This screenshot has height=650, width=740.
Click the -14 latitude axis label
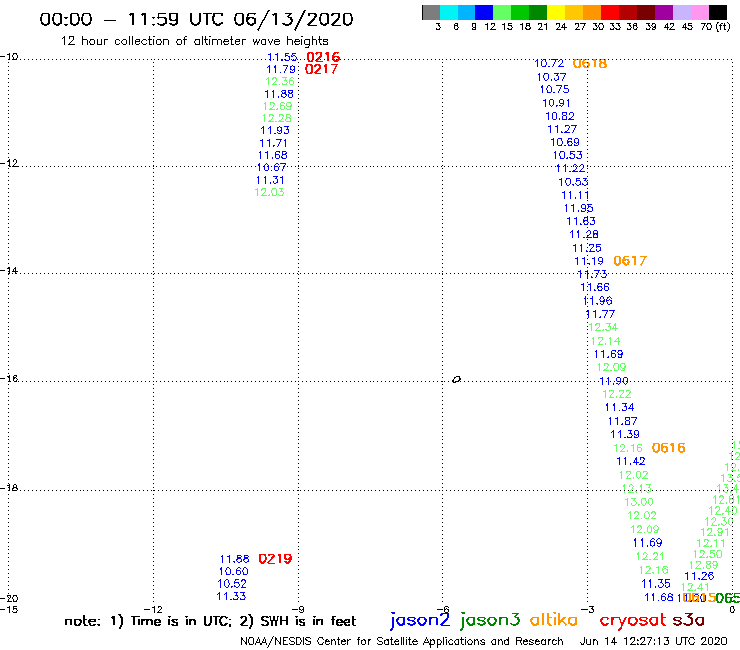[9, 271]
